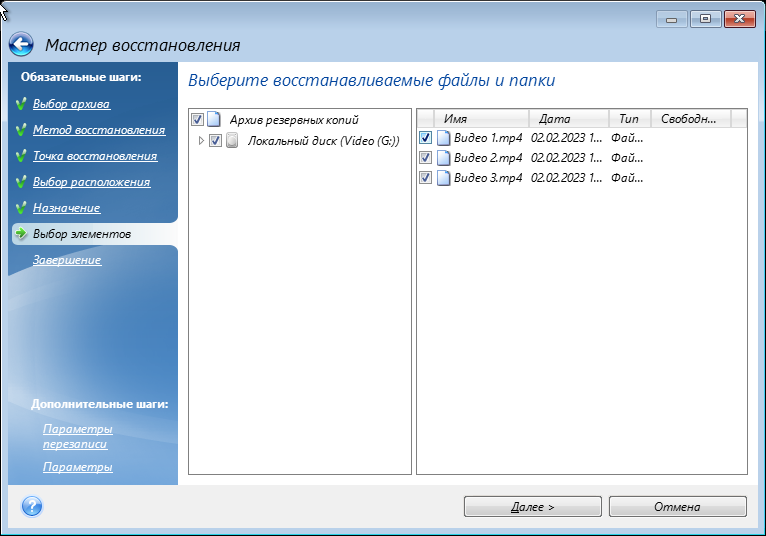The width and height of the screenshot is (766, 536).
Task: Open the Параметры перезаписи optional step
Action: (77, 436)
